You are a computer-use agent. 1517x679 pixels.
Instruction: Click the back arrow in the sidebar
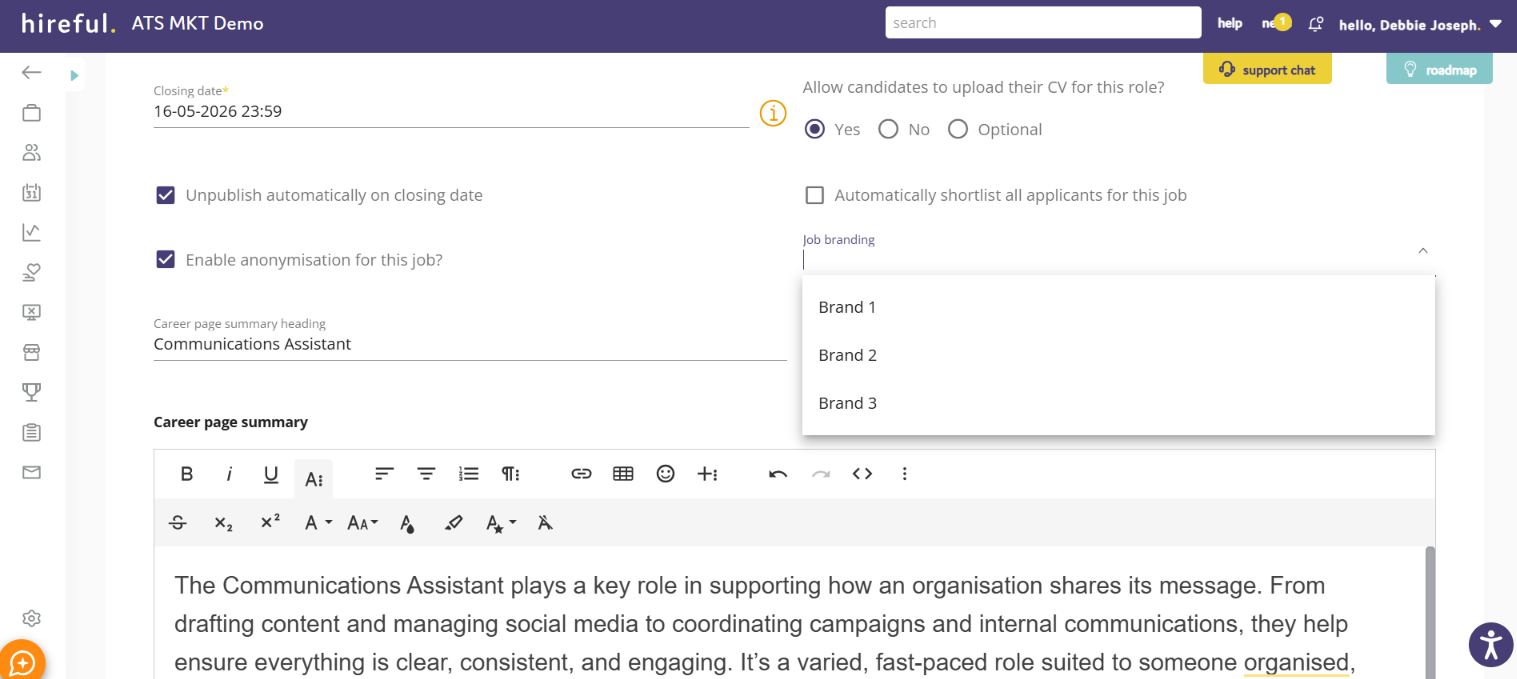tap(31, 72)
